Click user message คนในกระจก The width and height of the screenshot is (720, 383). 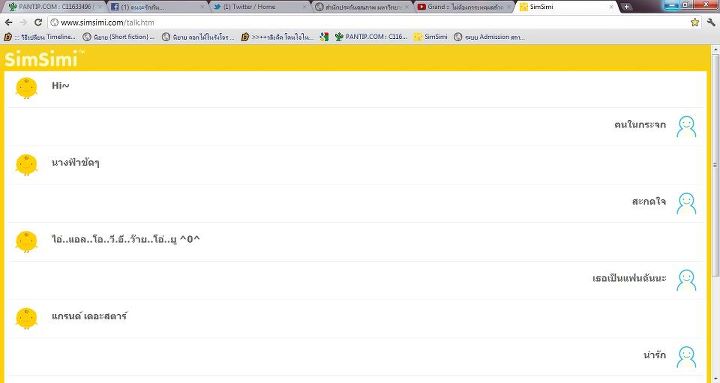640,124
